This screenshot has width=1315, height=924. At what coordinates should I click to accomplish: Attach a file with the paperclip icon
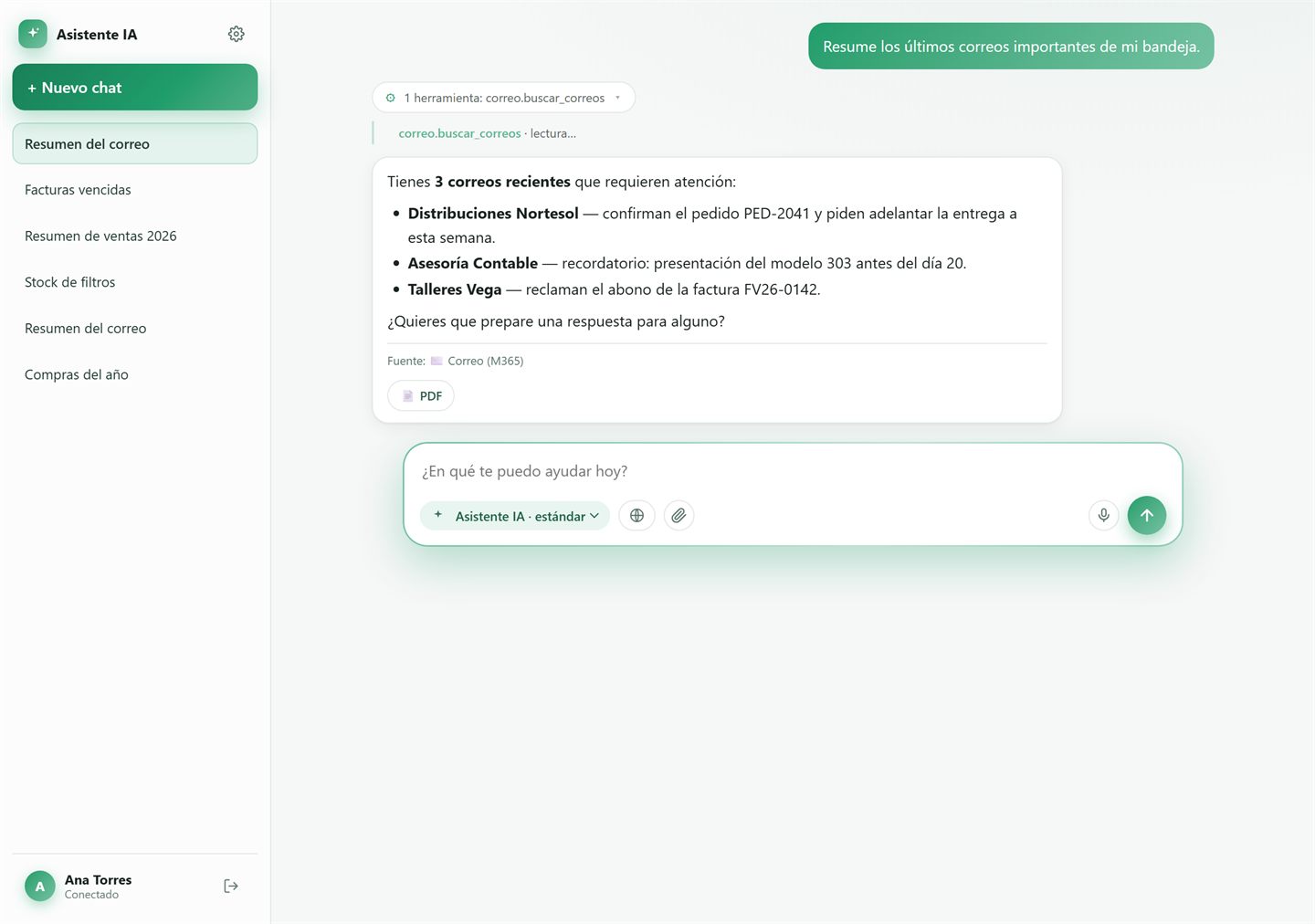(x=679, y=516)
